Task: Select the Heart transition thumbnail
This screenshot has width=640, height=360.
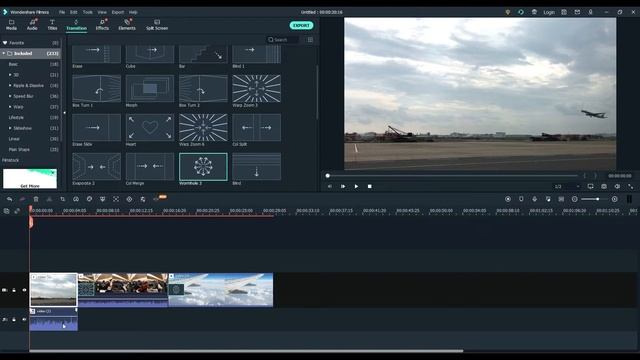Action: 150,127
